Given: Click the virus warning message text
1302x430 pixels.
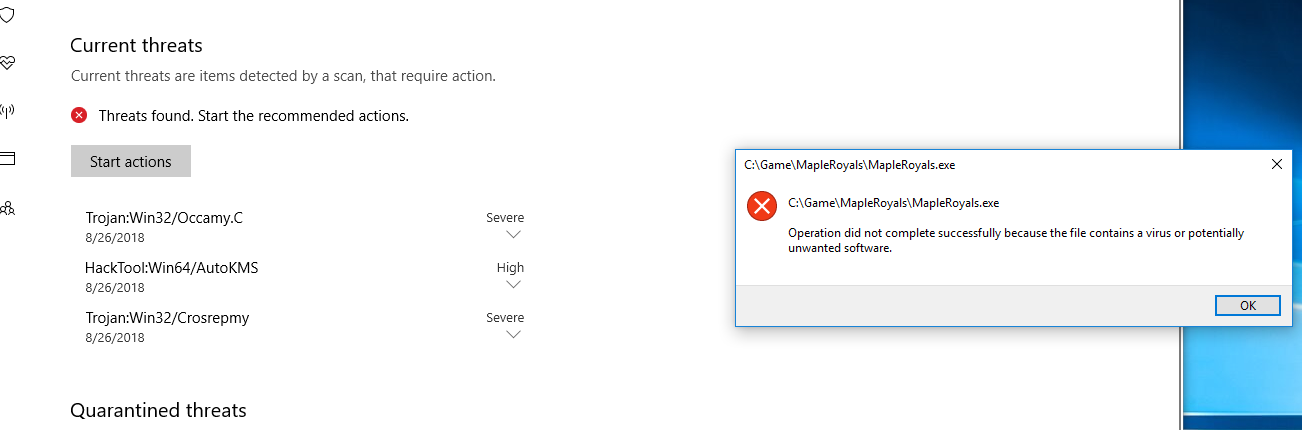Looking at the screenshot, I should pyautogui.click(x=1015, y=240).
